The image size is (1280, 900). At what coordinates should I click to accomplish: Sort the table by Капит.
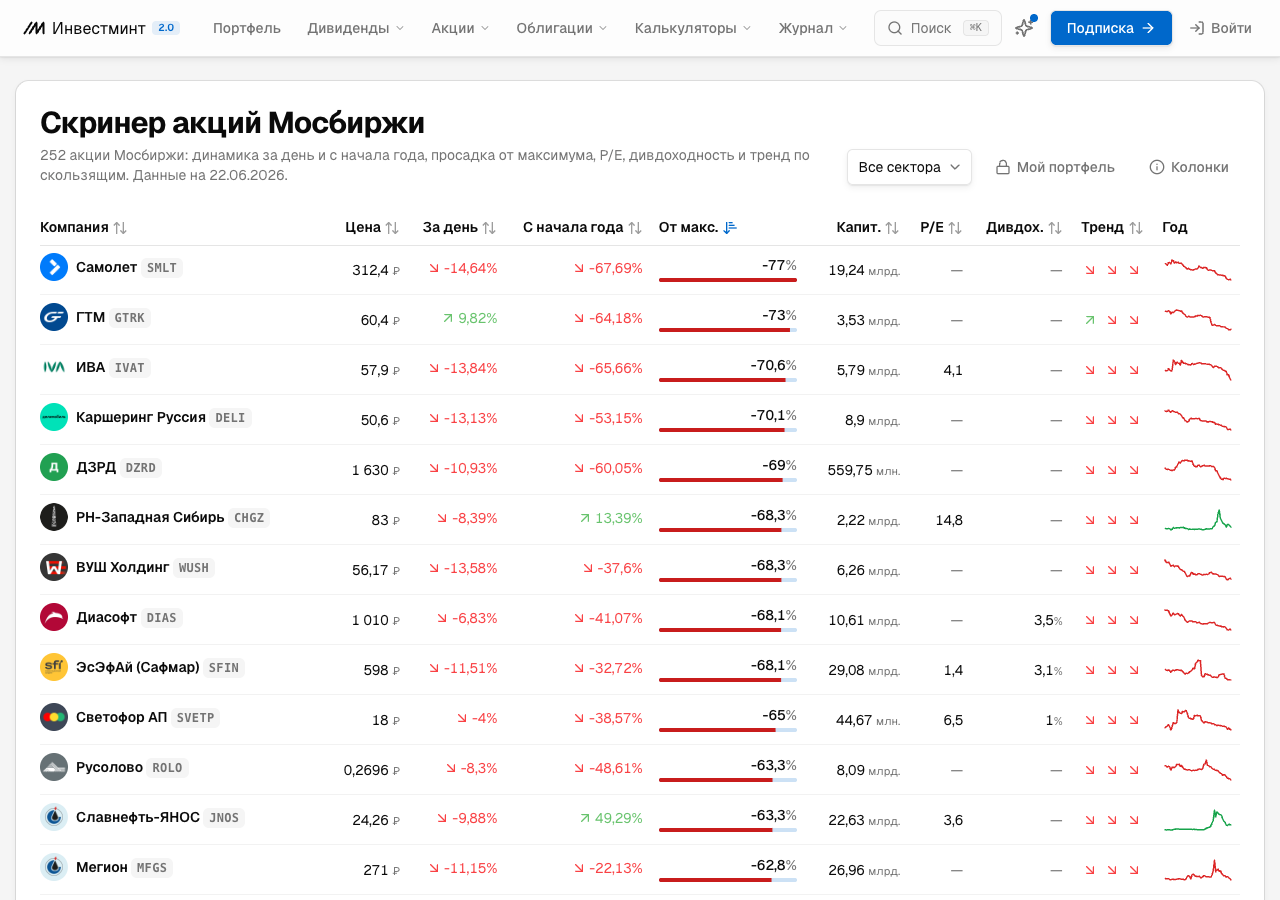coord(868,227)
